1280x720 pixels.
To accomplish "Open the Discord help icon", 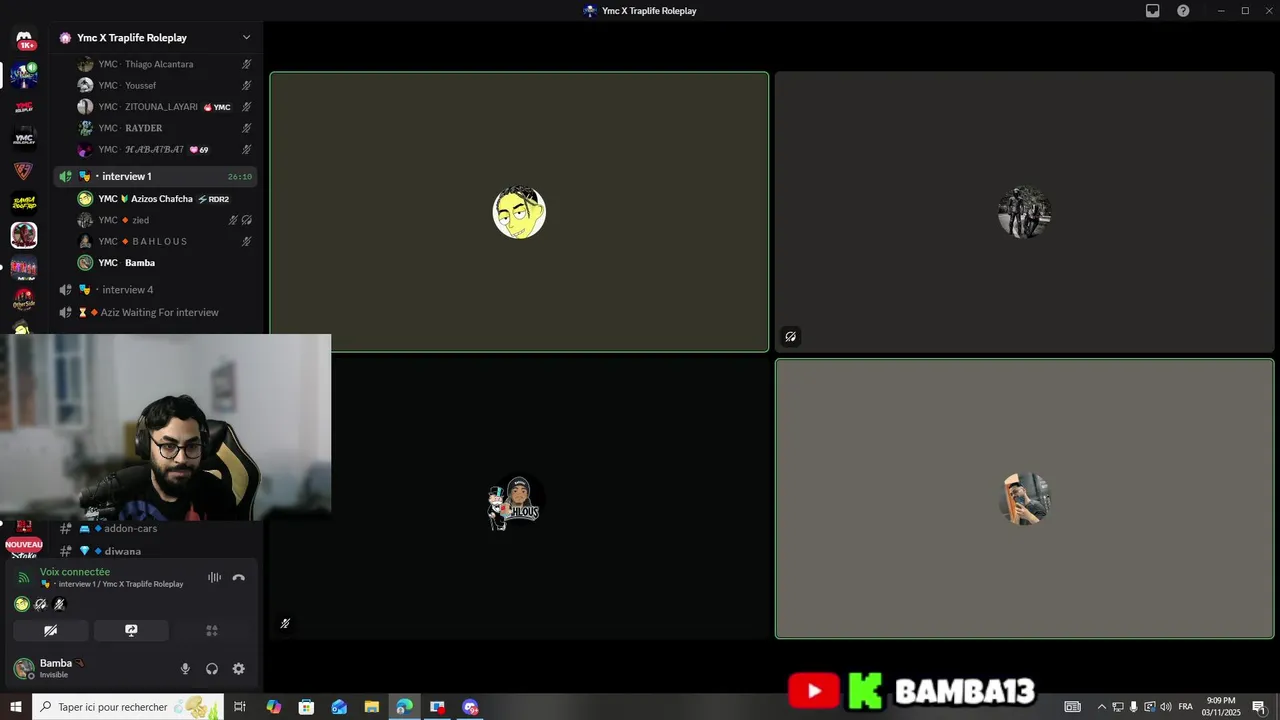I will click(1183, 11).
